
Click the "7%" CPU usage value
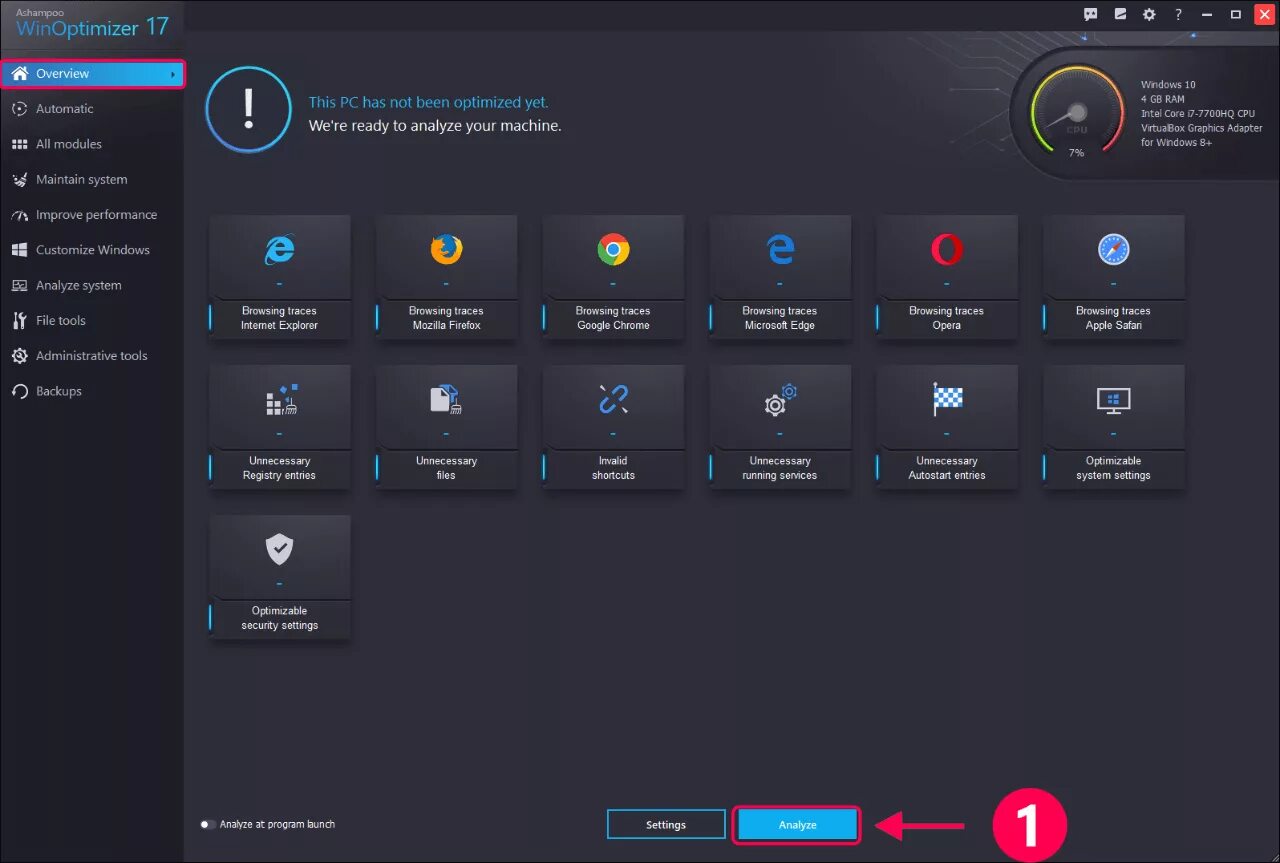point(1076,153)
